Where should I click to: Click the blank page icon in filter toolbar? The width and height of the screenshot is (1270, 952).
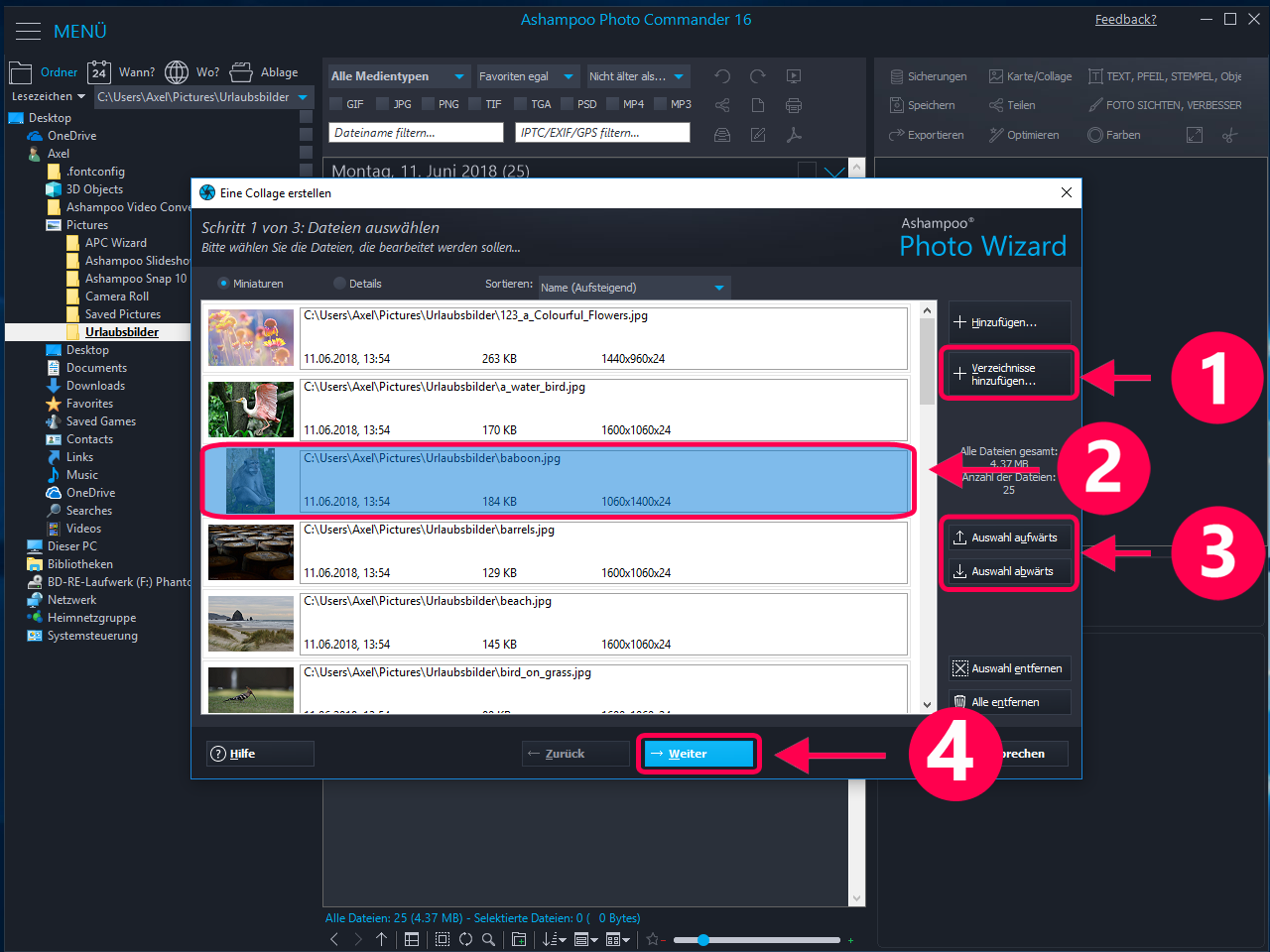tap(758, 105)
